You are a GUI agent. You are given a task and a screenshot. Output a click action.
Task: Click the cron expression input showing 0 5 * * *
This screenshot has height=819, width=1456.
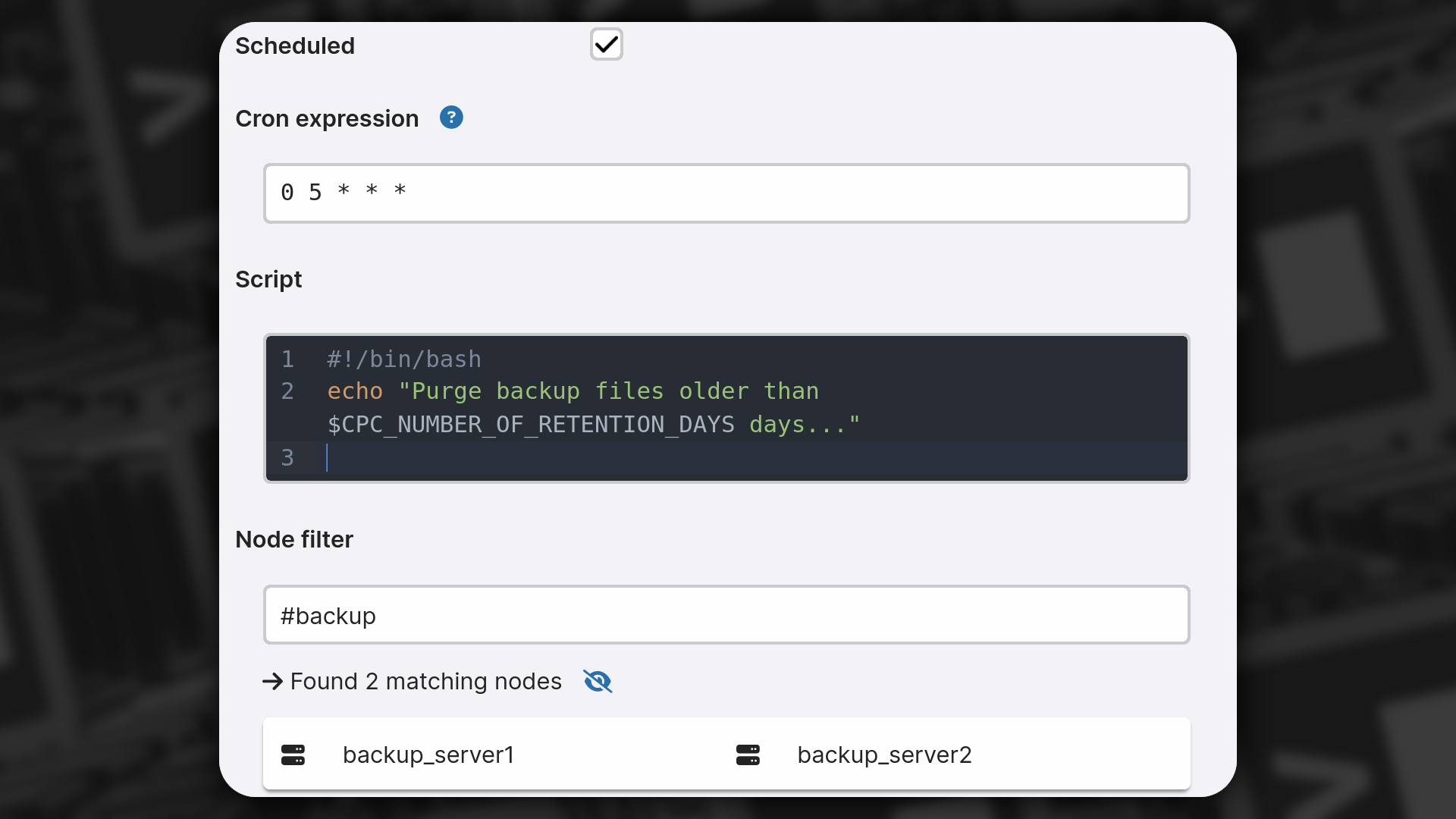726,193
